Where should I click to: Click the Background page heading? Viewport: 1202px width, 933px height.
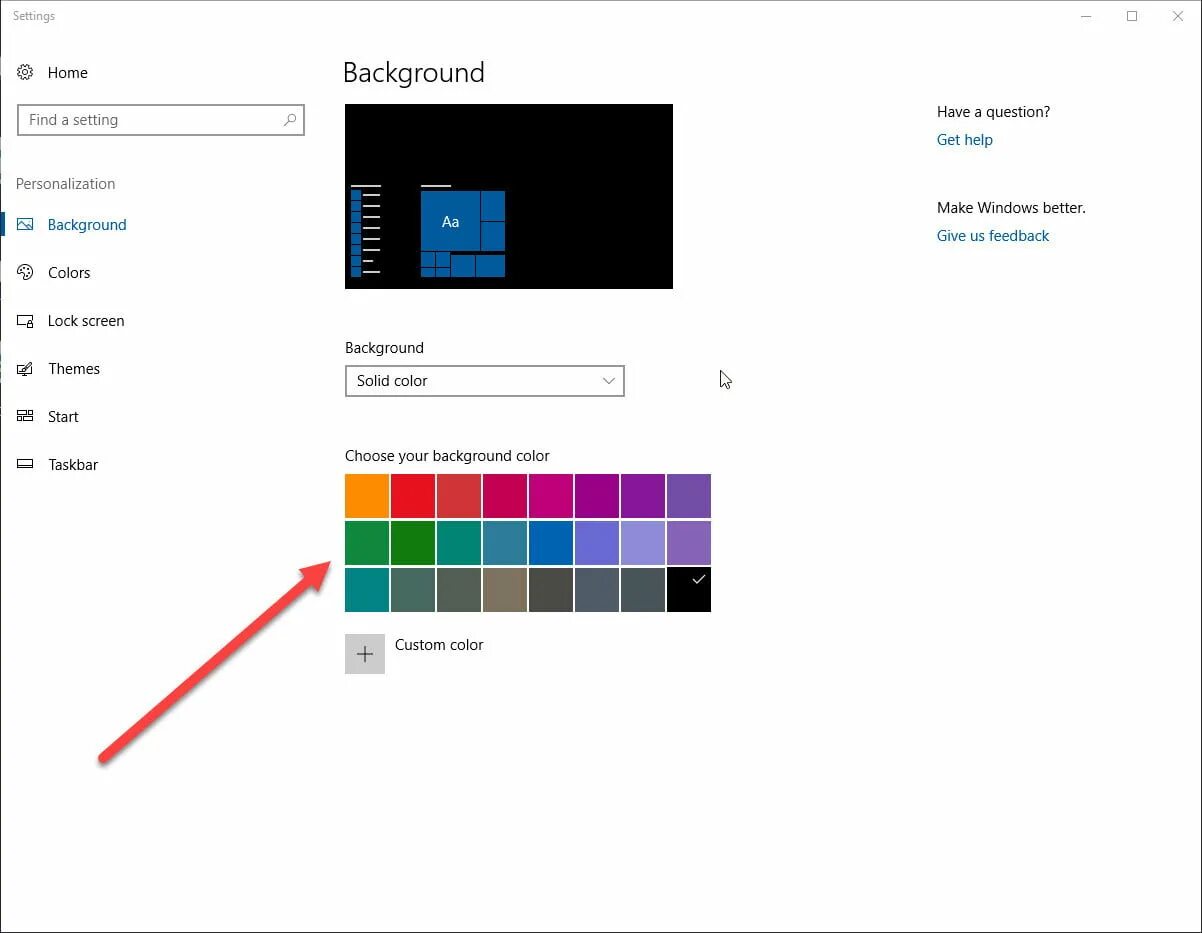[414, 73]
